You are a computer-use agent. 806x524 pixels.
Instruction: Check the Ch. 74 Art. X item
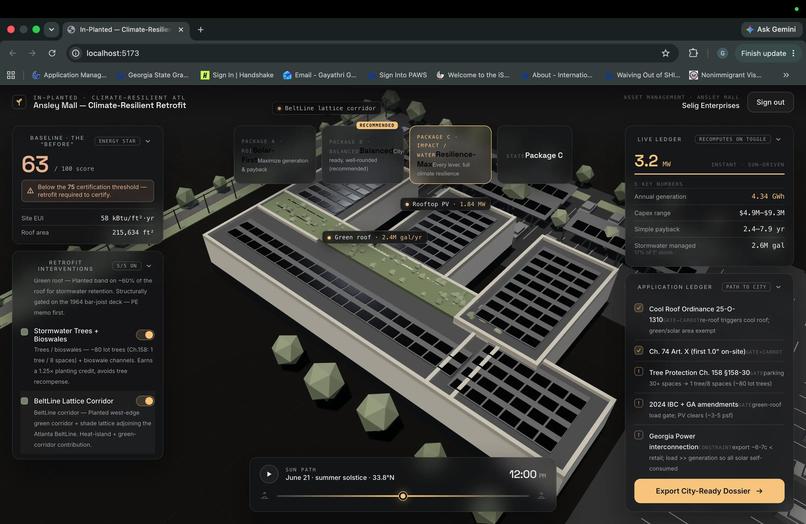click(x=638, y=350)
